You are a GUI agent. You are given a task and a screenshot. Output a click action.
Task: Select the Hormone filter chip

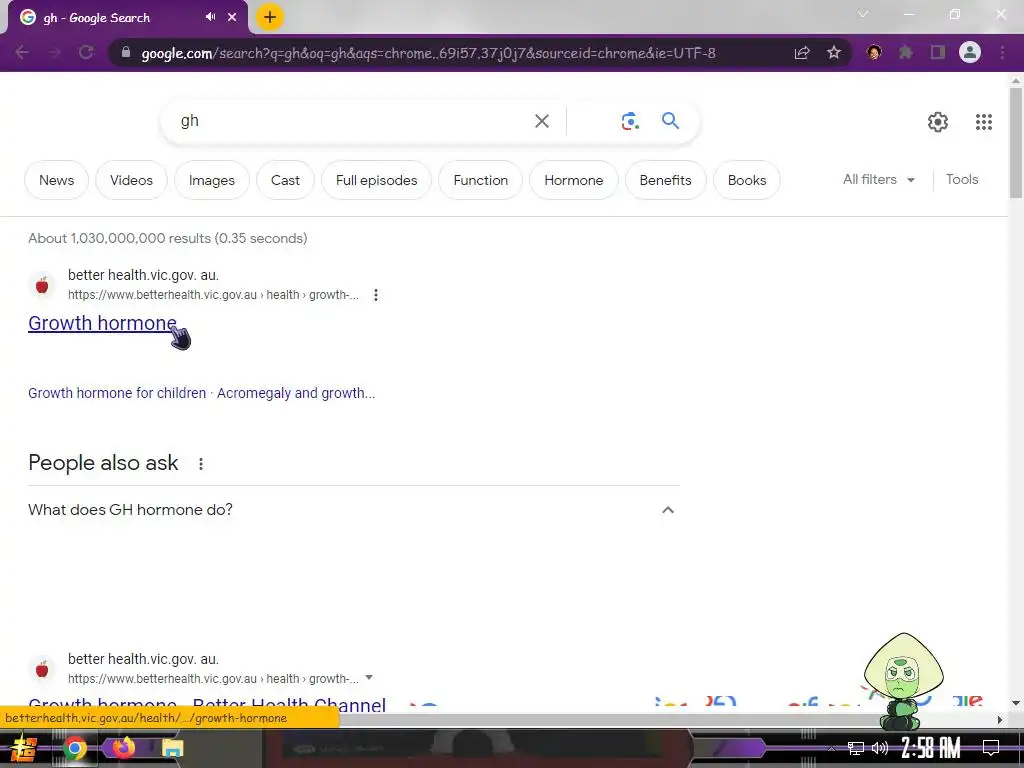tap(573, 180)
